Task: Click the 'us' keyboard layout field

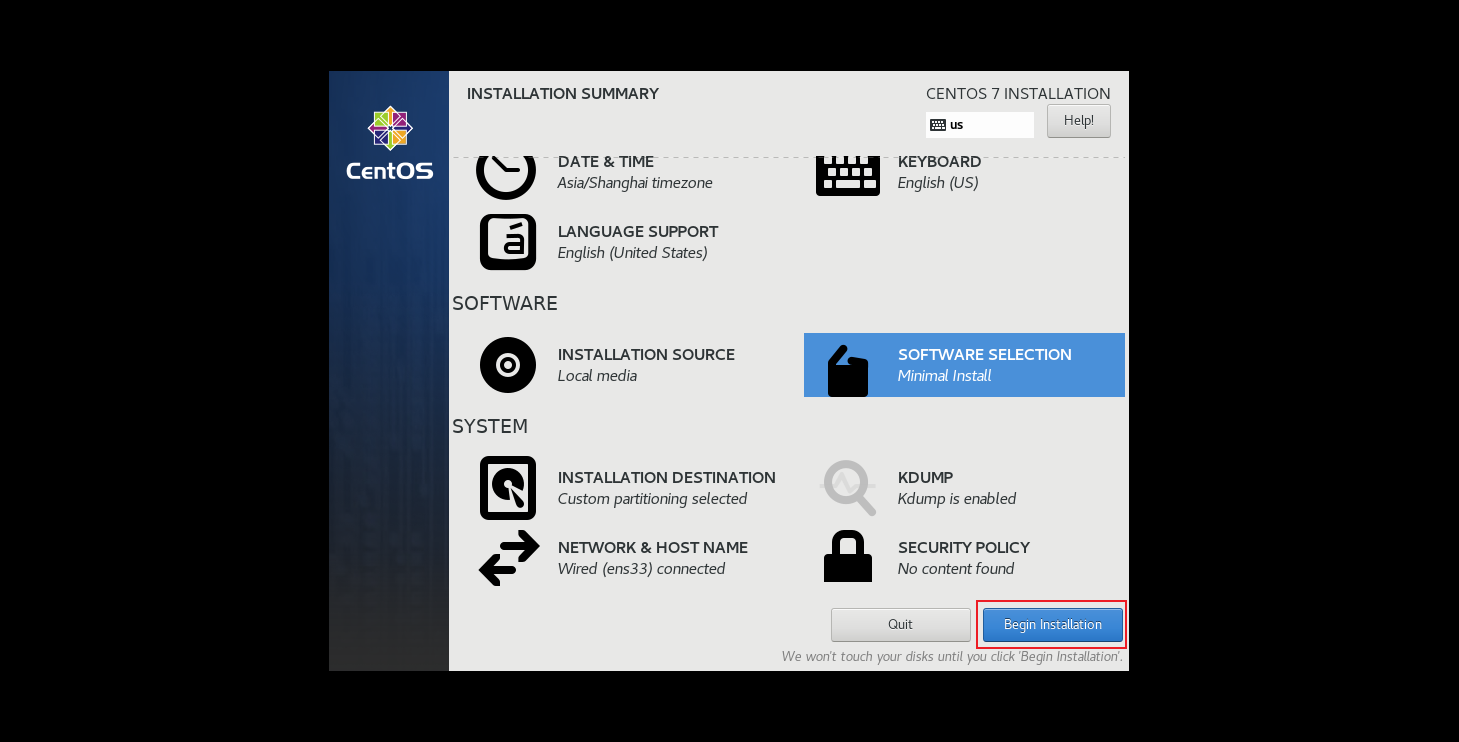Action: pos(980,125)
